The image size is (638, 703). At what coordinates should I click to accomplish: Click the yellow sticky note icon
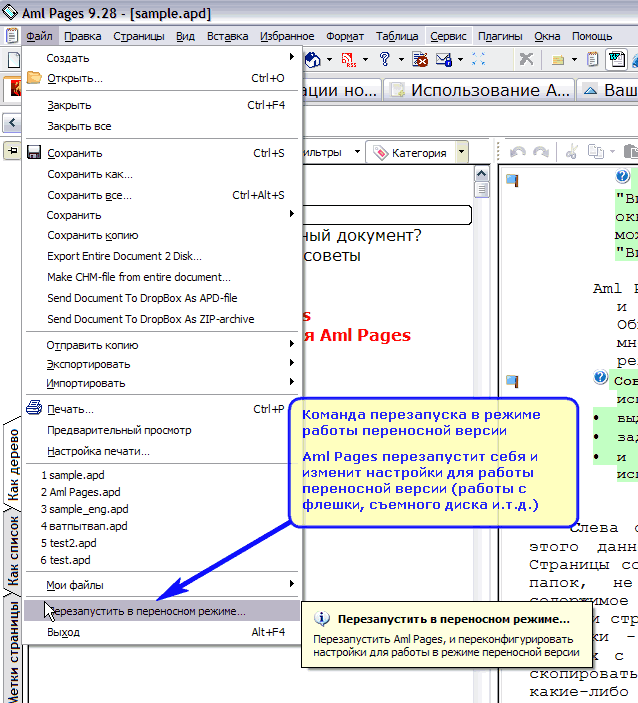[x=557, y=60]
